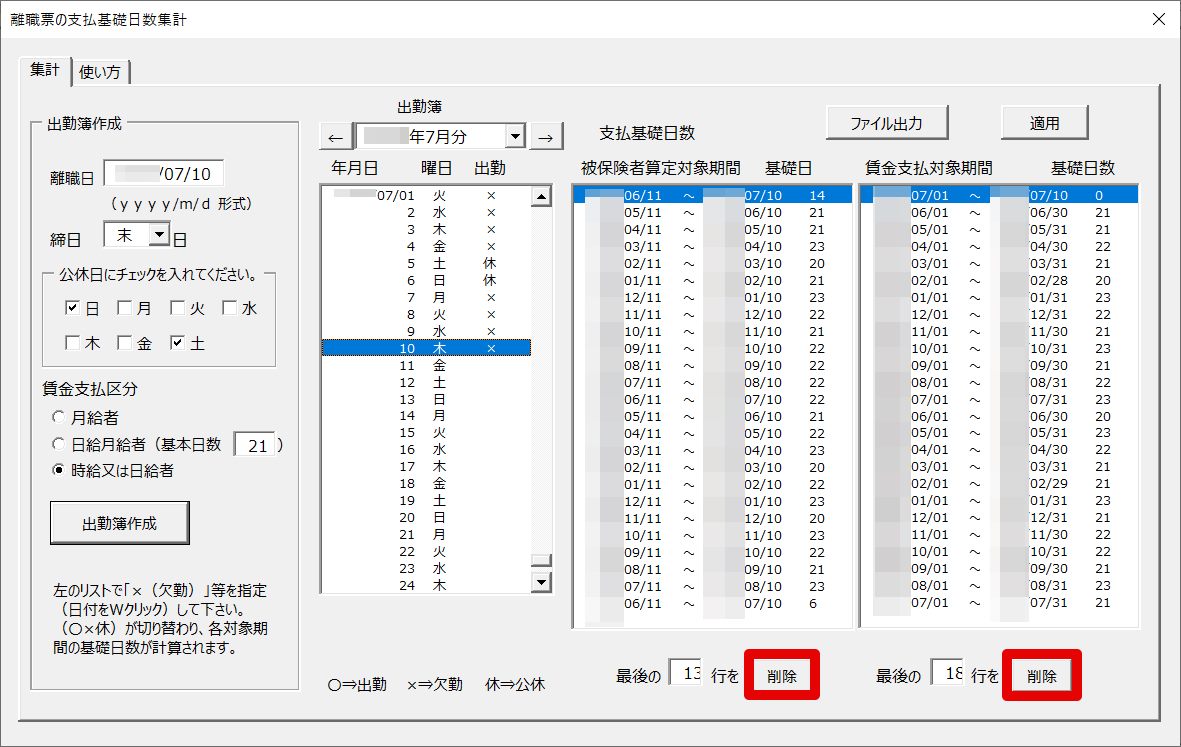Select 日給月給者 radio option
1181x747 pixels.
coord(59,444)
